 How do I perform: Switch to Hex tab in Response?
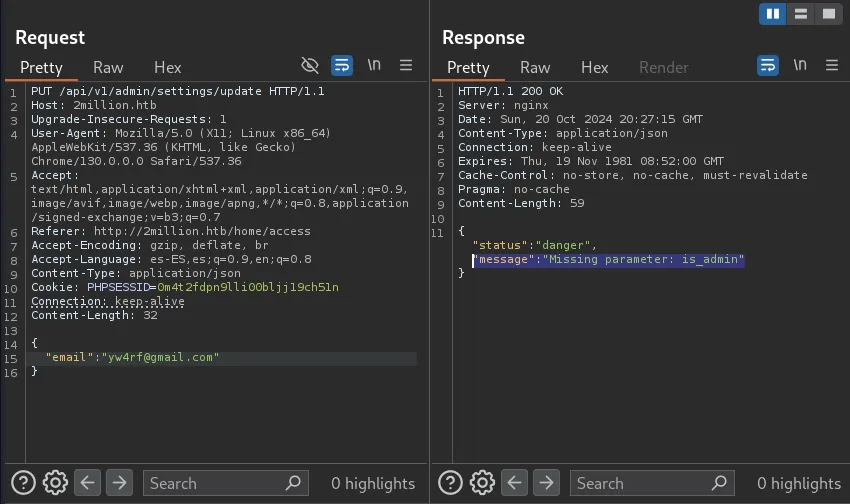[x=595, y=67]
